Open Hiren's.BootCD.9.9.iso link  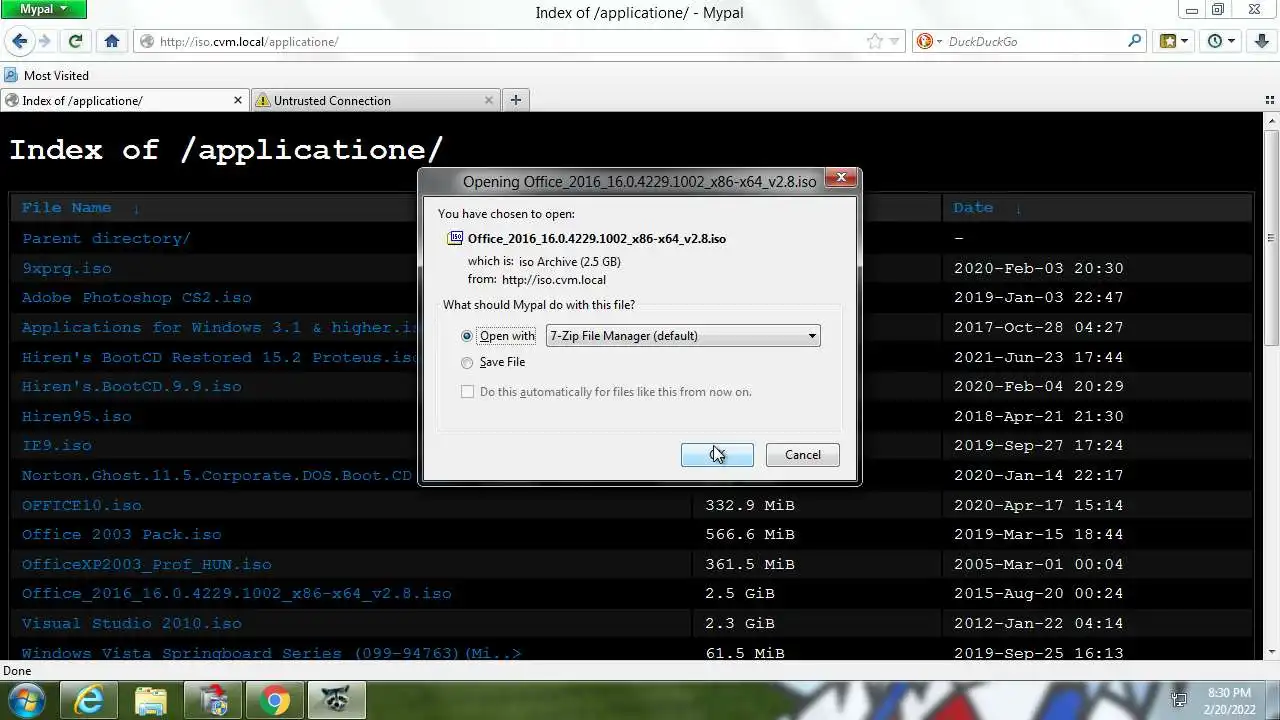click(x=131, y=386)
